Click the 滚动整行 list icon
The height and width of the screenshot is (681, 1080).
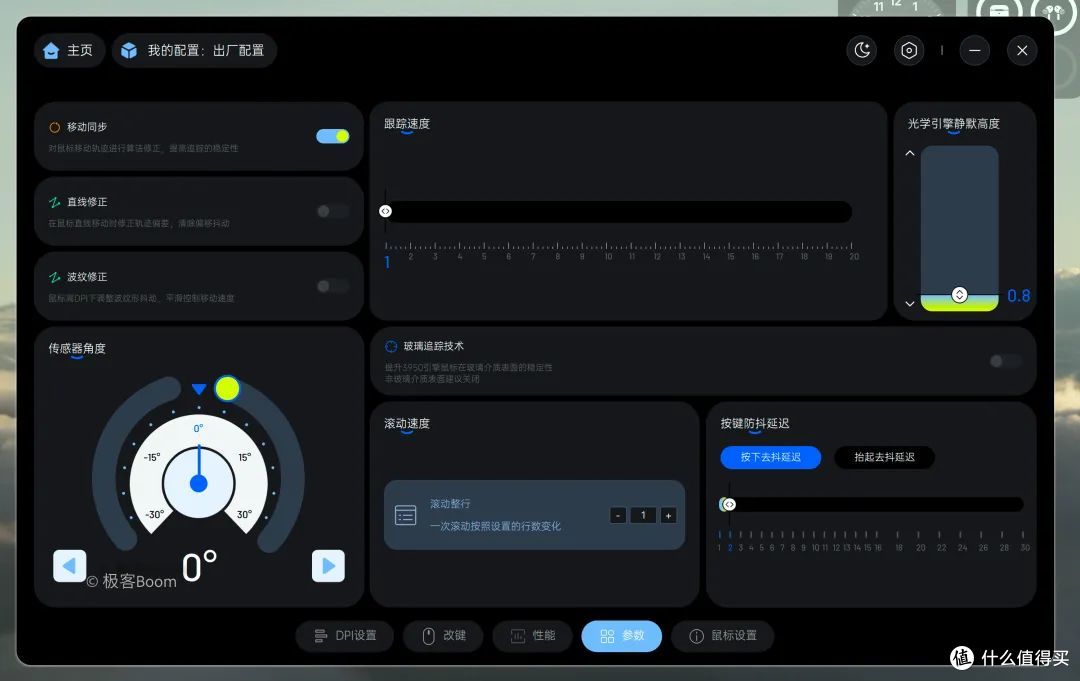(x=406, y=515)
